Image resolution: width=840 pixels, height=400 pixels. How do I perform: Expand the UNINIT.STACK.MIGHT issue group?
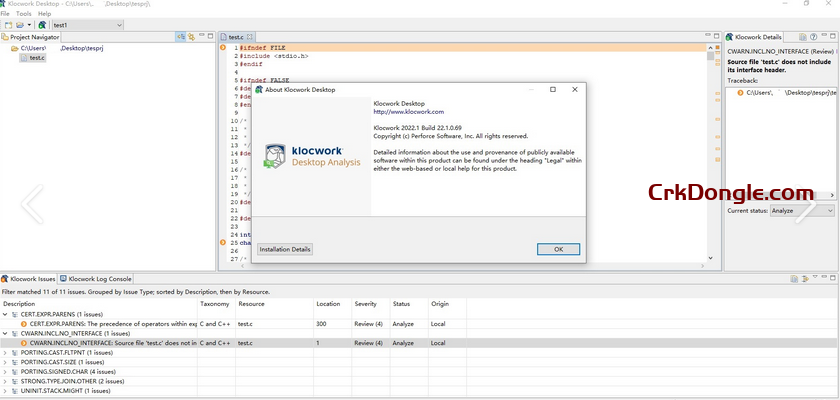pos(5,390)
